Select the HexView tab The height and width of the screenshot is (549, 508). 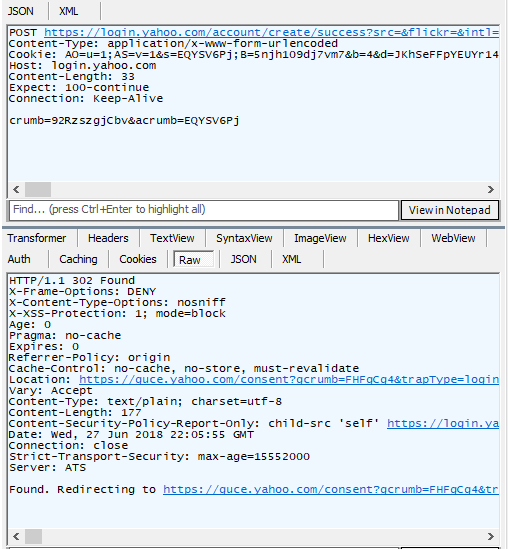388,238
